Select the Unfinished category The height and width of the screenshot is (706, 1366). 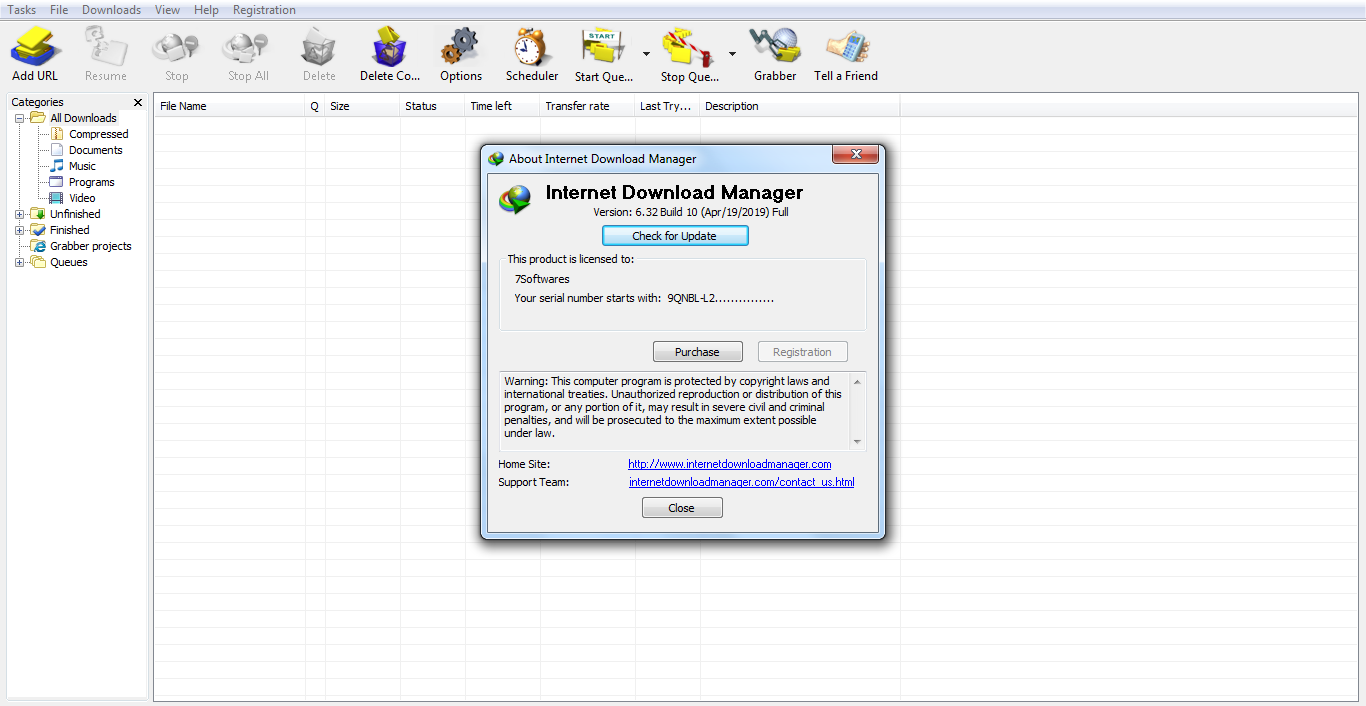pyautogui.click(x=75, y=214)
